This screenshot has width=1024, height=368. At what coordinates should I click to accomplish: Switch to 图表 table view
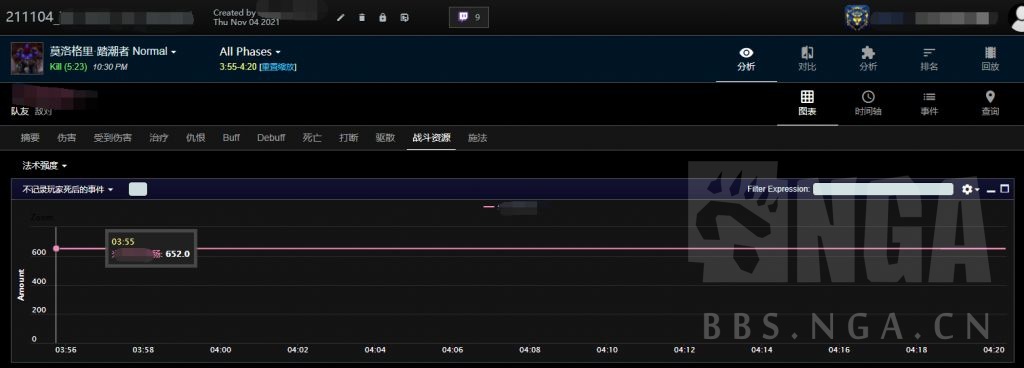tap(807, 103)
